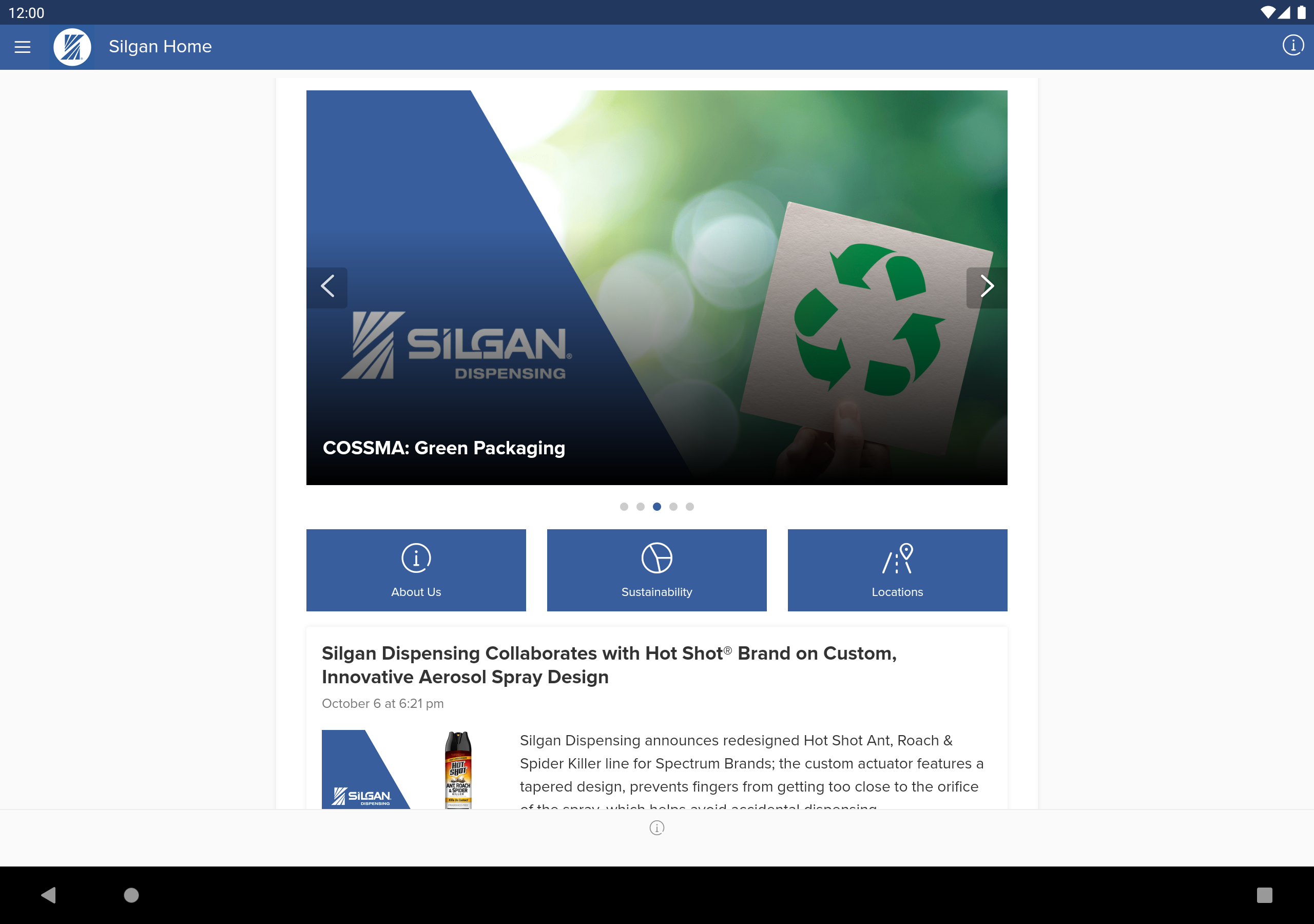The height and width of the screenshot is (924, 1314).
Task: Advance to the next carousel slide
Action: tap(987, 287)
